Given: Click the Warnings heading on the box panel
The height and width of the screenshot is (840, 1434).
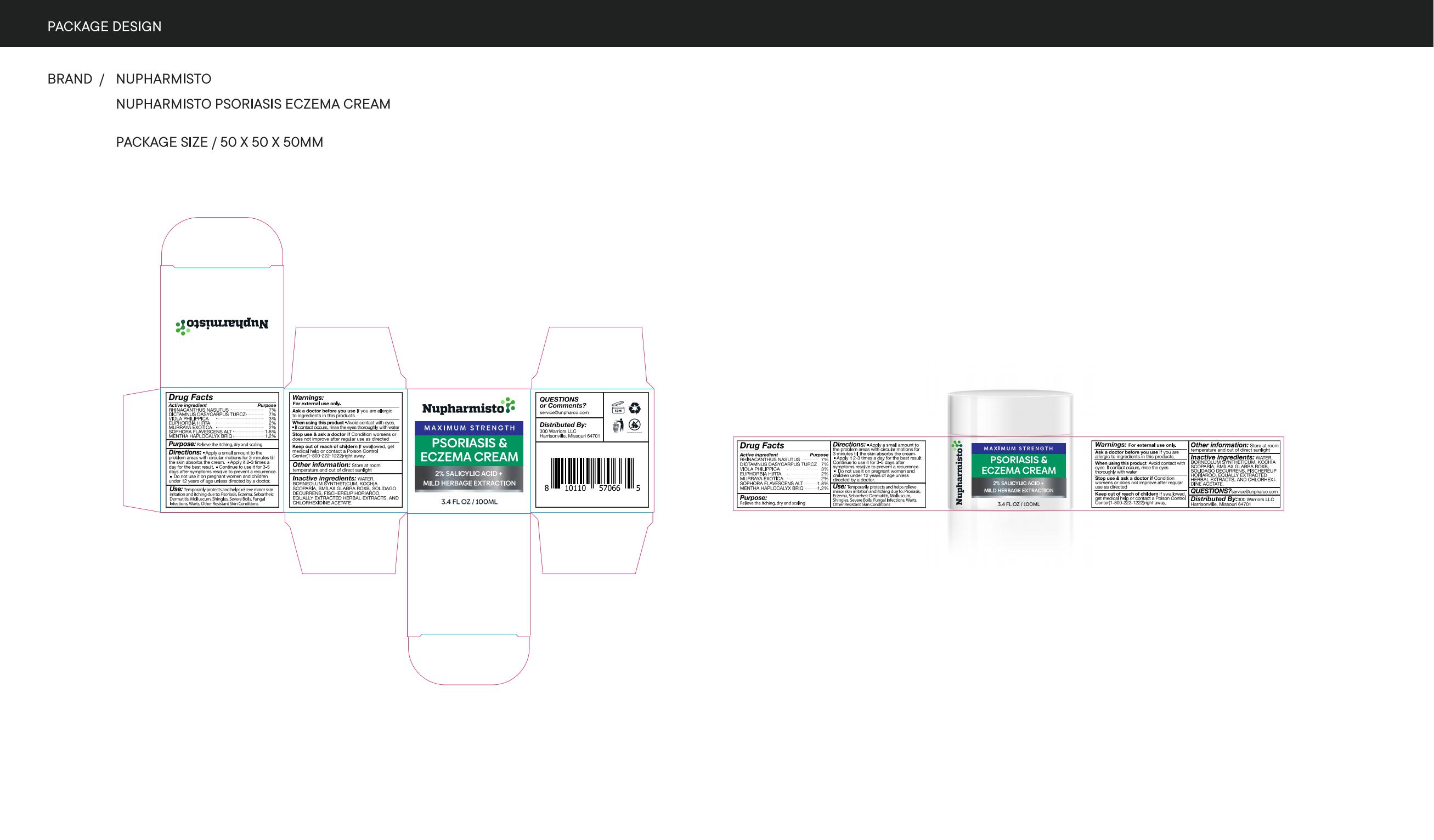Looking at the screenshot, I should 308,398.
